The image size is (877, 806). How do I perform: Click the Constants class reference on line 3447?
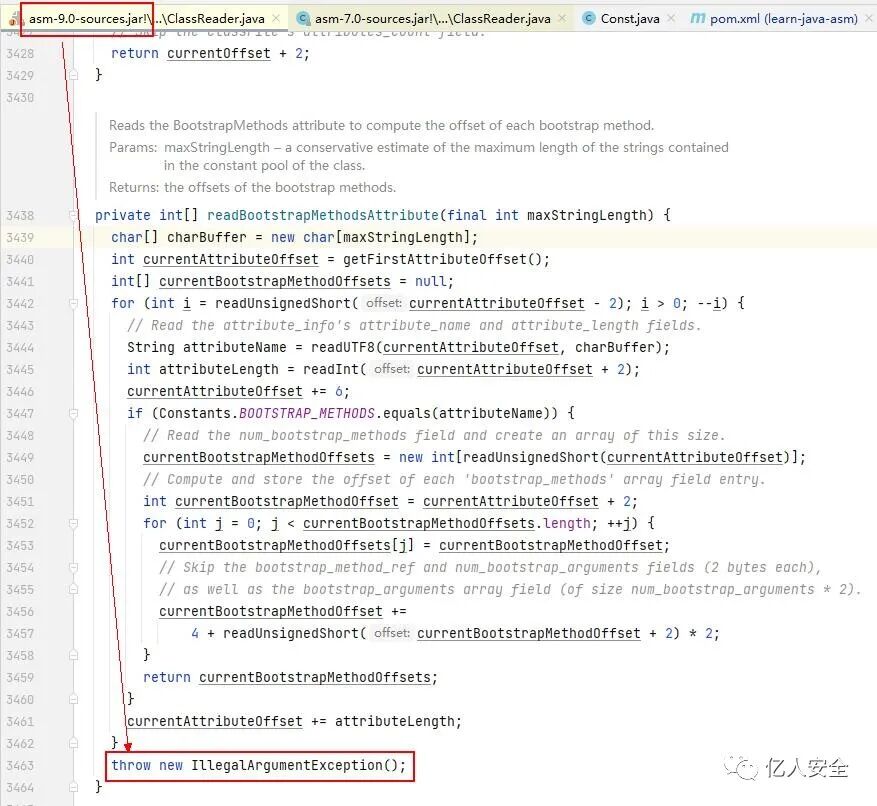tap(195, 413)
